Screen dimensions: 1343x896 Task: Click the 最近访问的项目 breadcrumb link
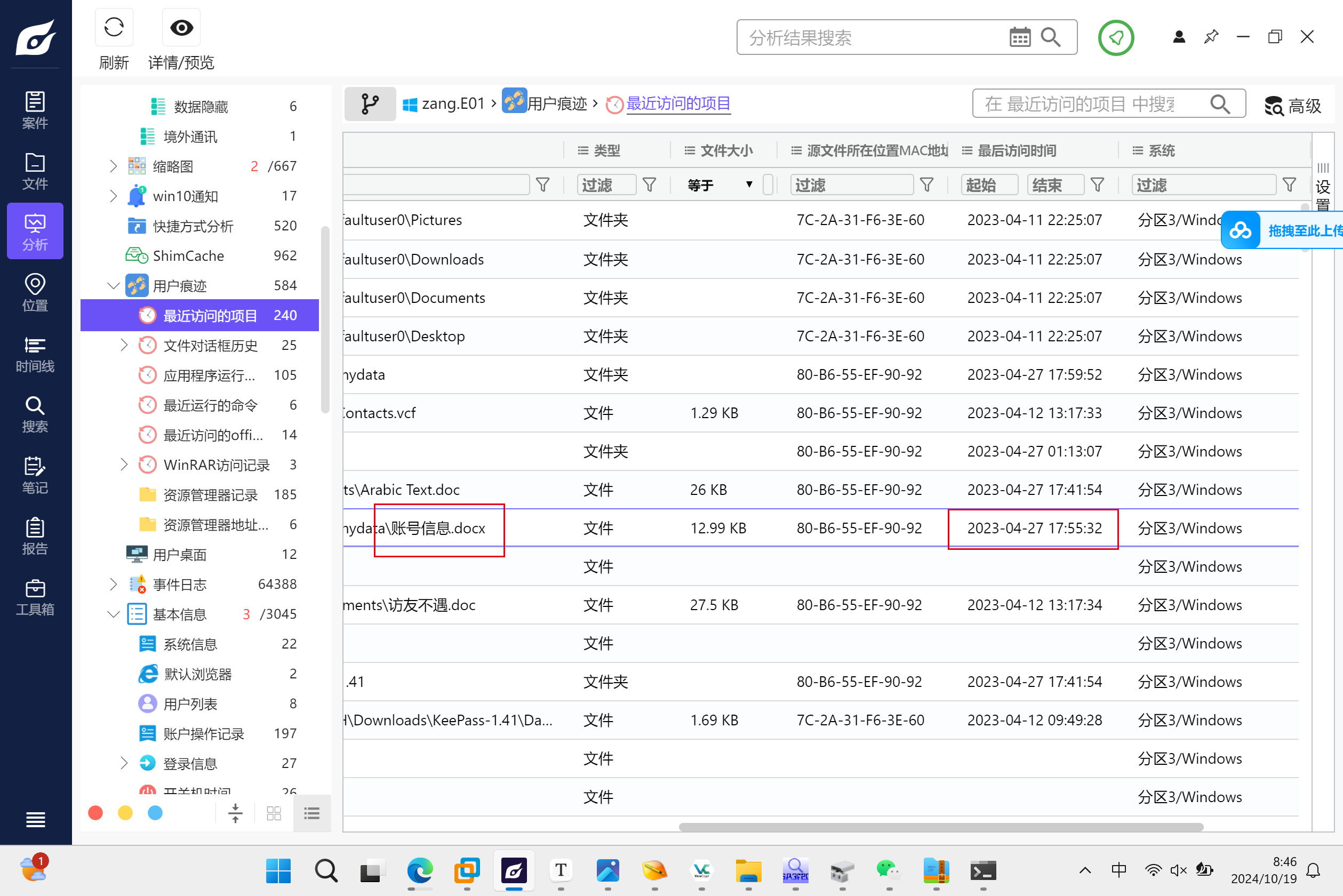(x=678, y=103)
